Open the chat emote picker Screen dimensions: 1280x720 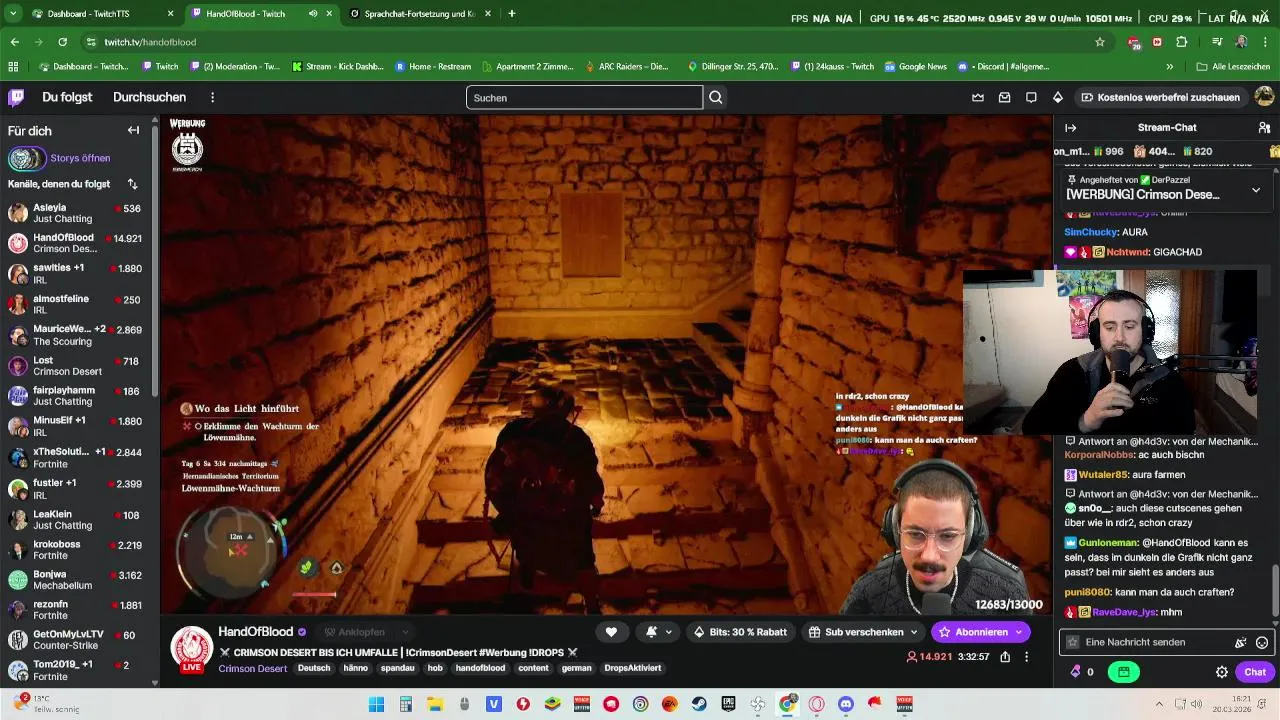1262,643
